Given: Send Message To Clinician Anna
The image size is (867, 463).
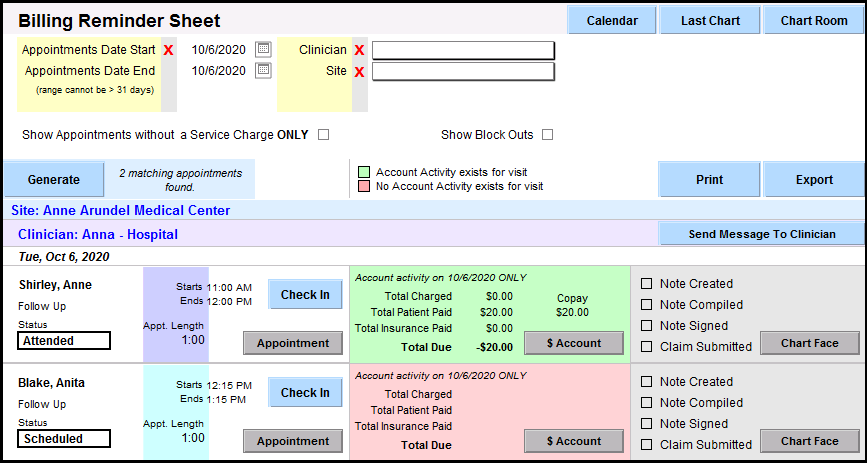Looking at the screenshot, I should pyautogui.click(x=761, y=234).
